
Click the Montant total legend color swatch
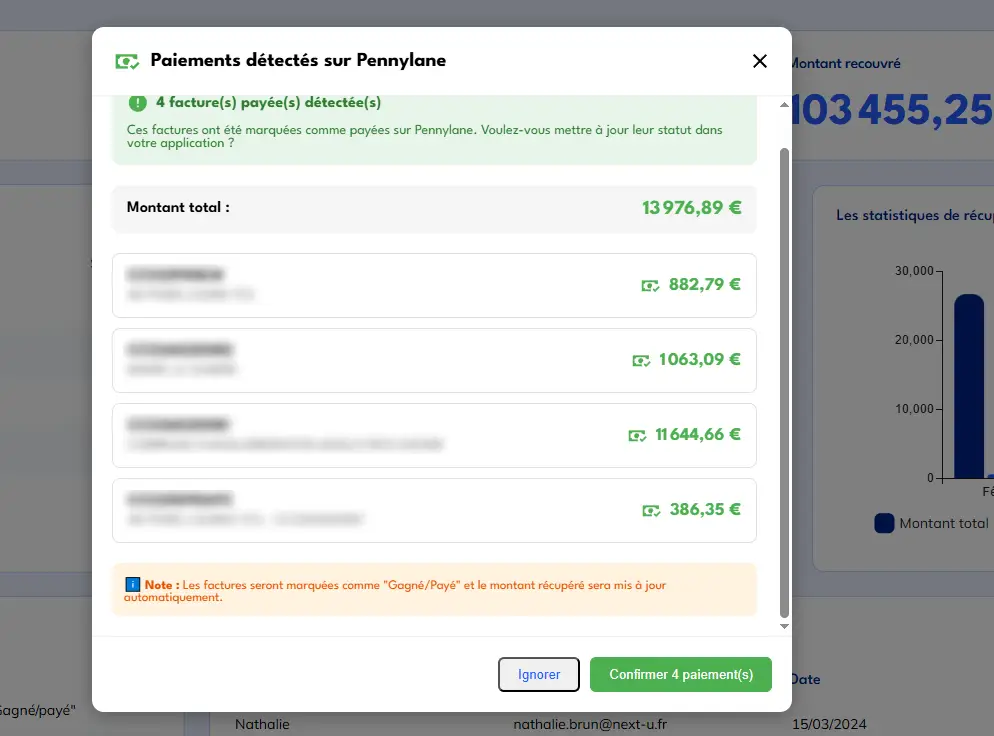click(x=884, y=523)
